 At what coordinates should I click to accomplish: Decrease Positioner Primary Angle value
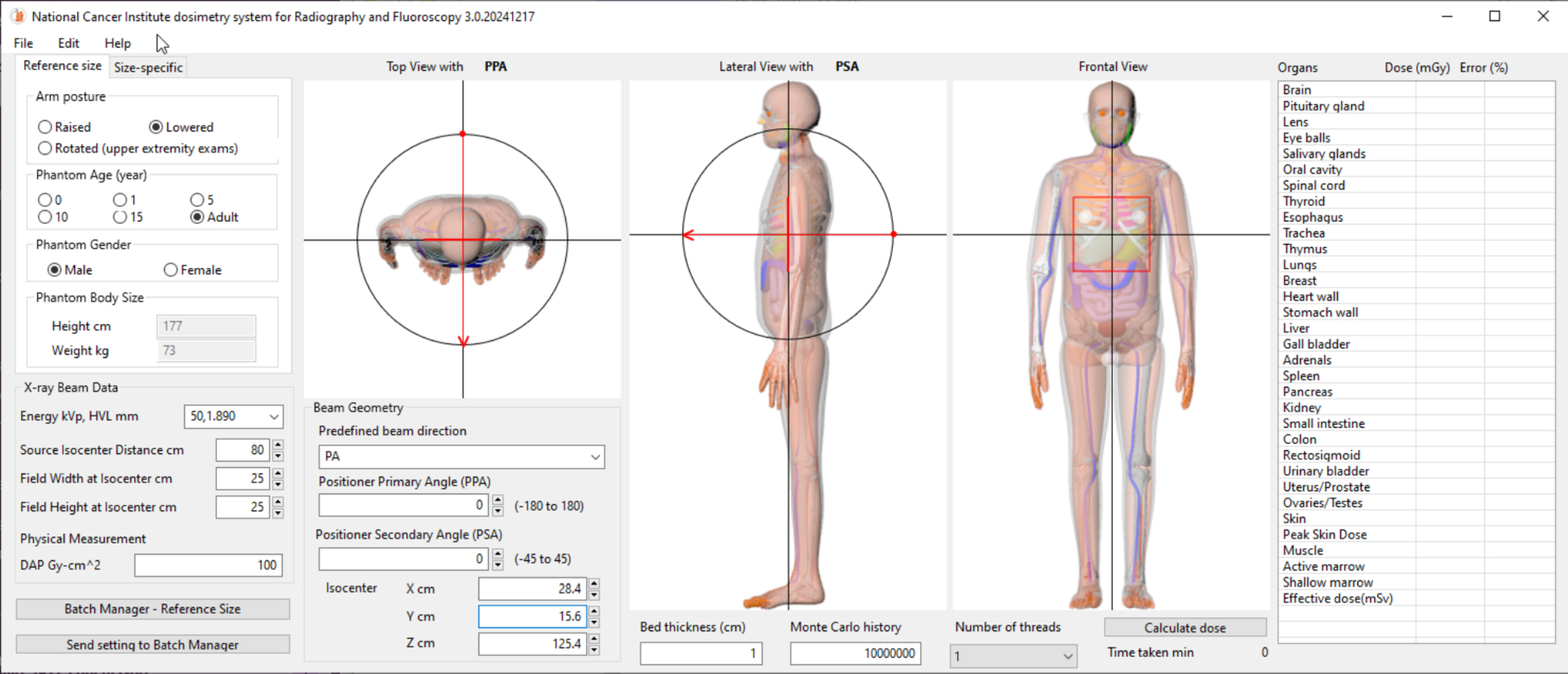498,511
